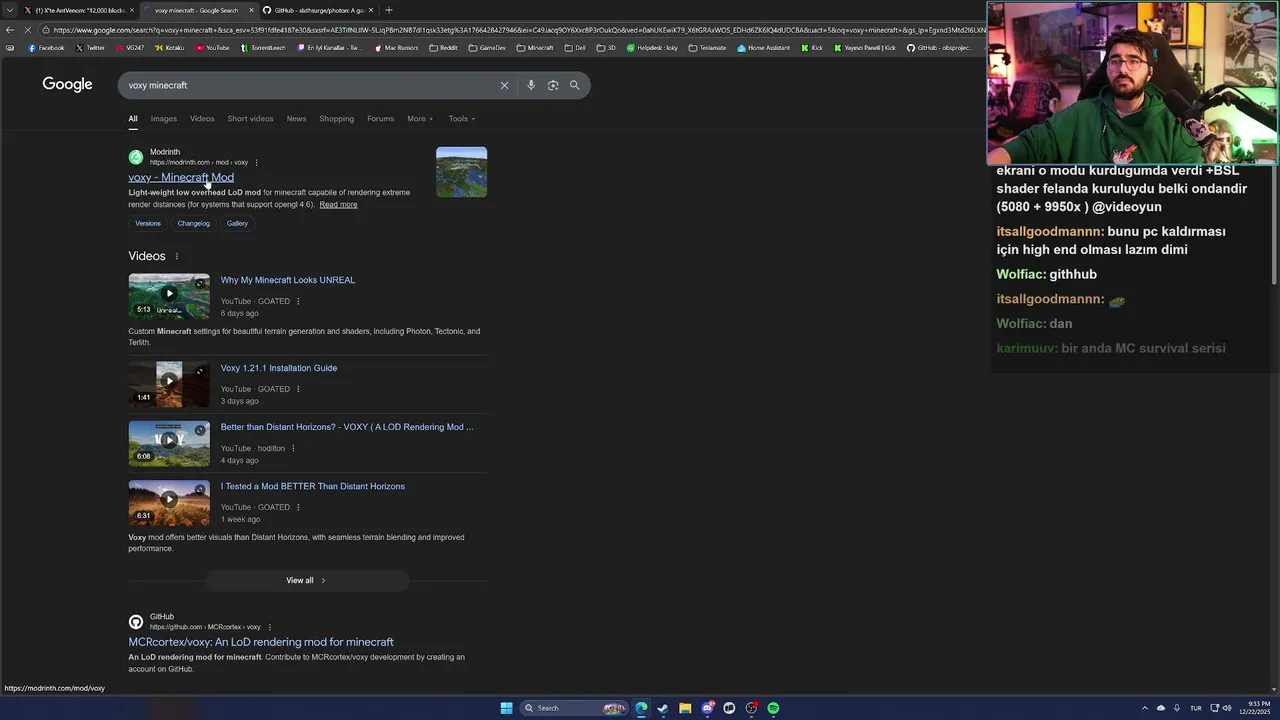
Task: Open the Modrinth result preview image
Action: point(462,172)
